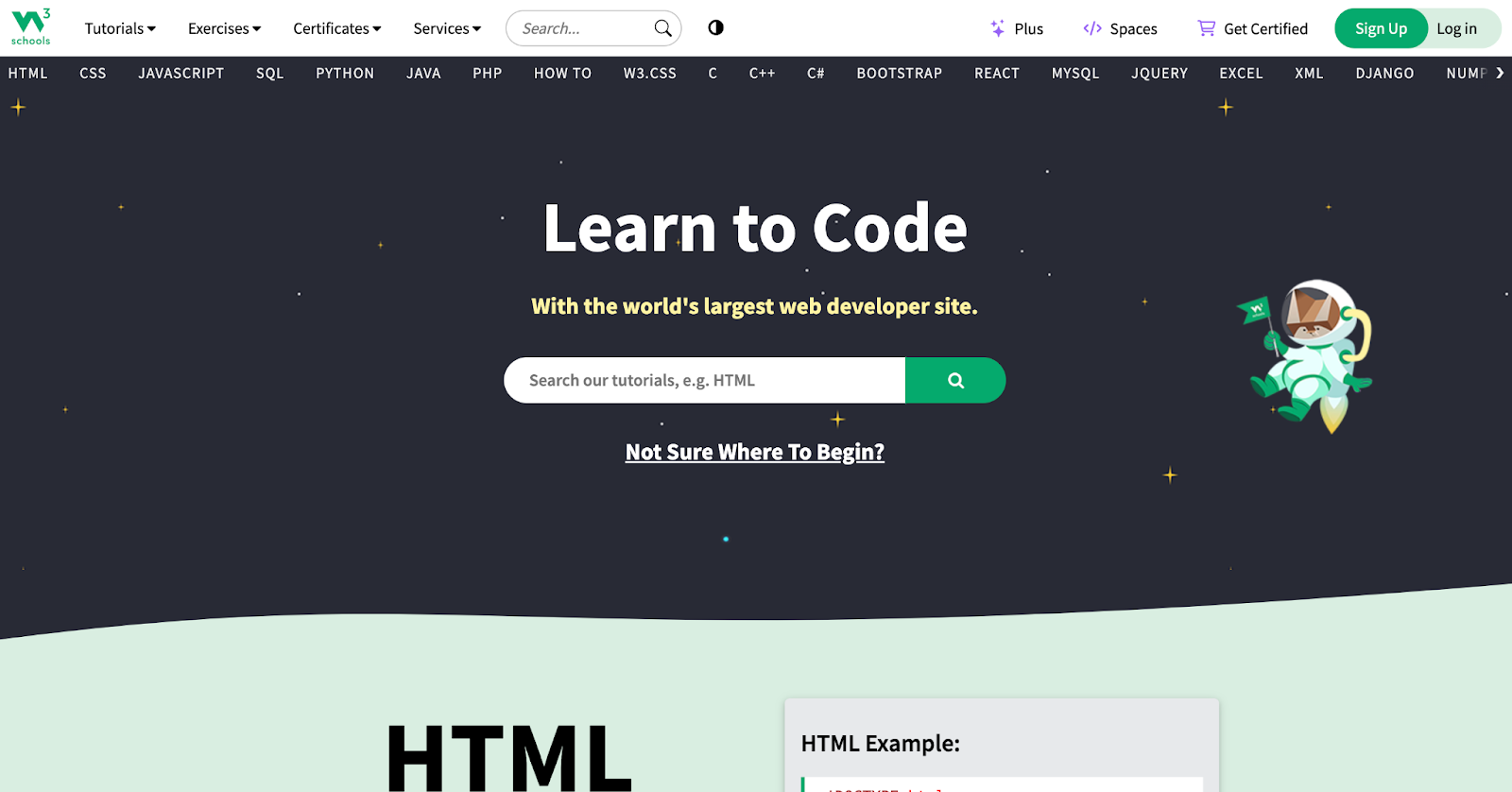Viewport: 1512px width, 792px height.
Task: Open the Exercises dropdown menu
Action: click(x=224, y=28)
